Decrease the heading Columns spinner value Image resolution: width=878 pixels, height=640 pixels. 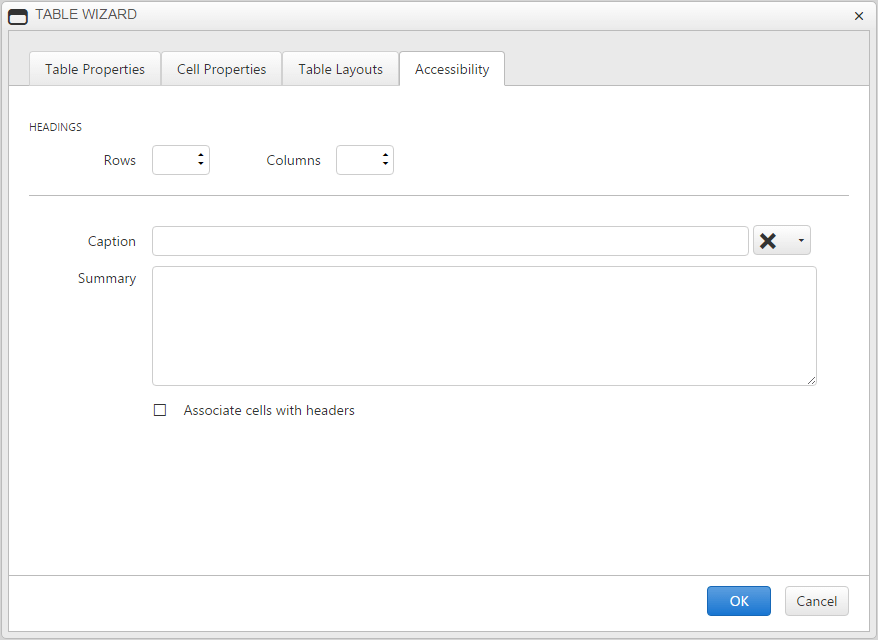(x=385, y=164)
